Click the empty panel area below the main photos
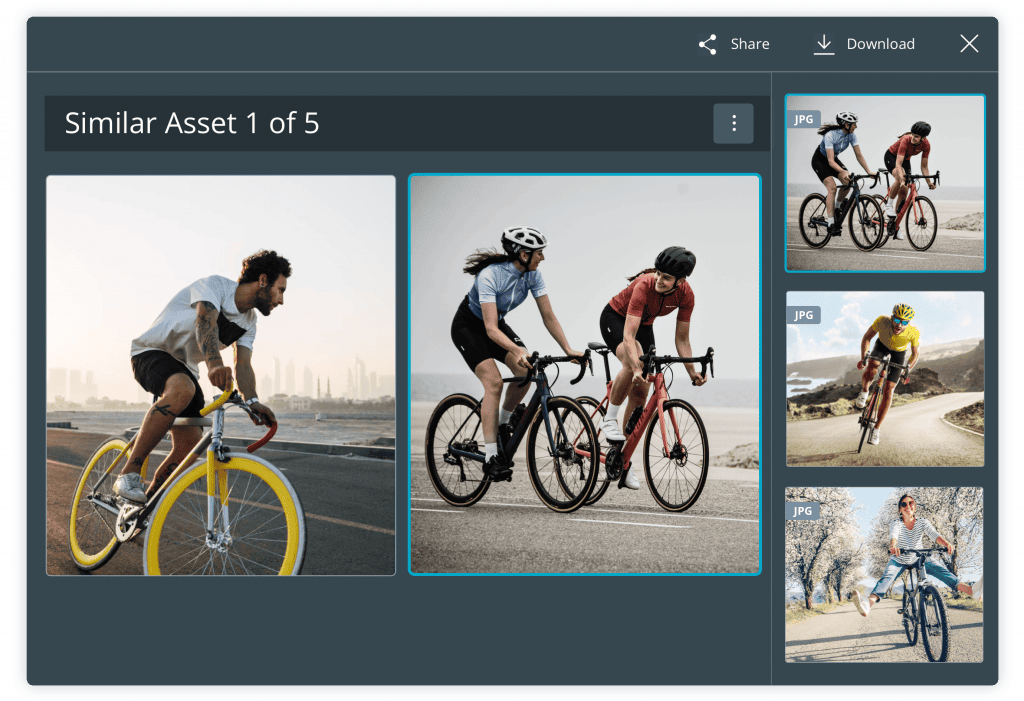Image resolution: width=1024 pixels, height=701 pixels. [x=400, y=630]
